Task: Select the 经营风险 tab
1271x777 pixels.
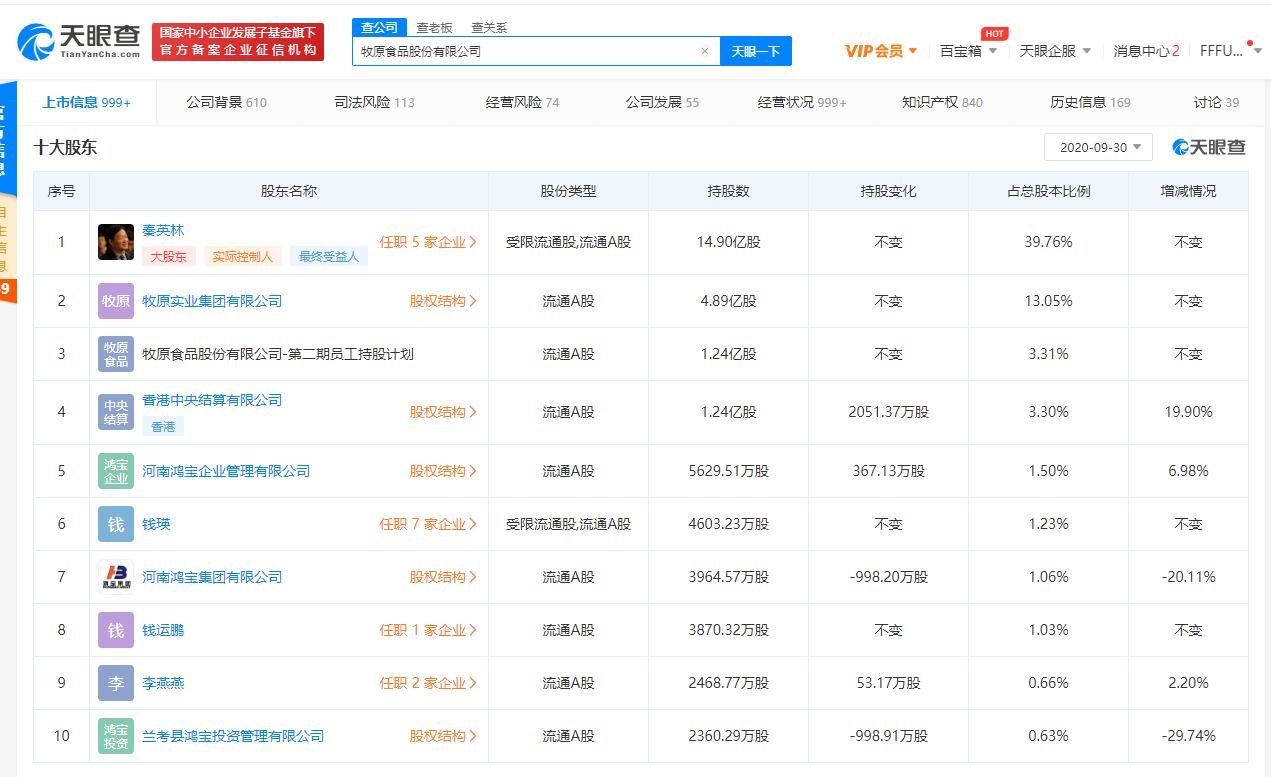Action: [522, 102]
